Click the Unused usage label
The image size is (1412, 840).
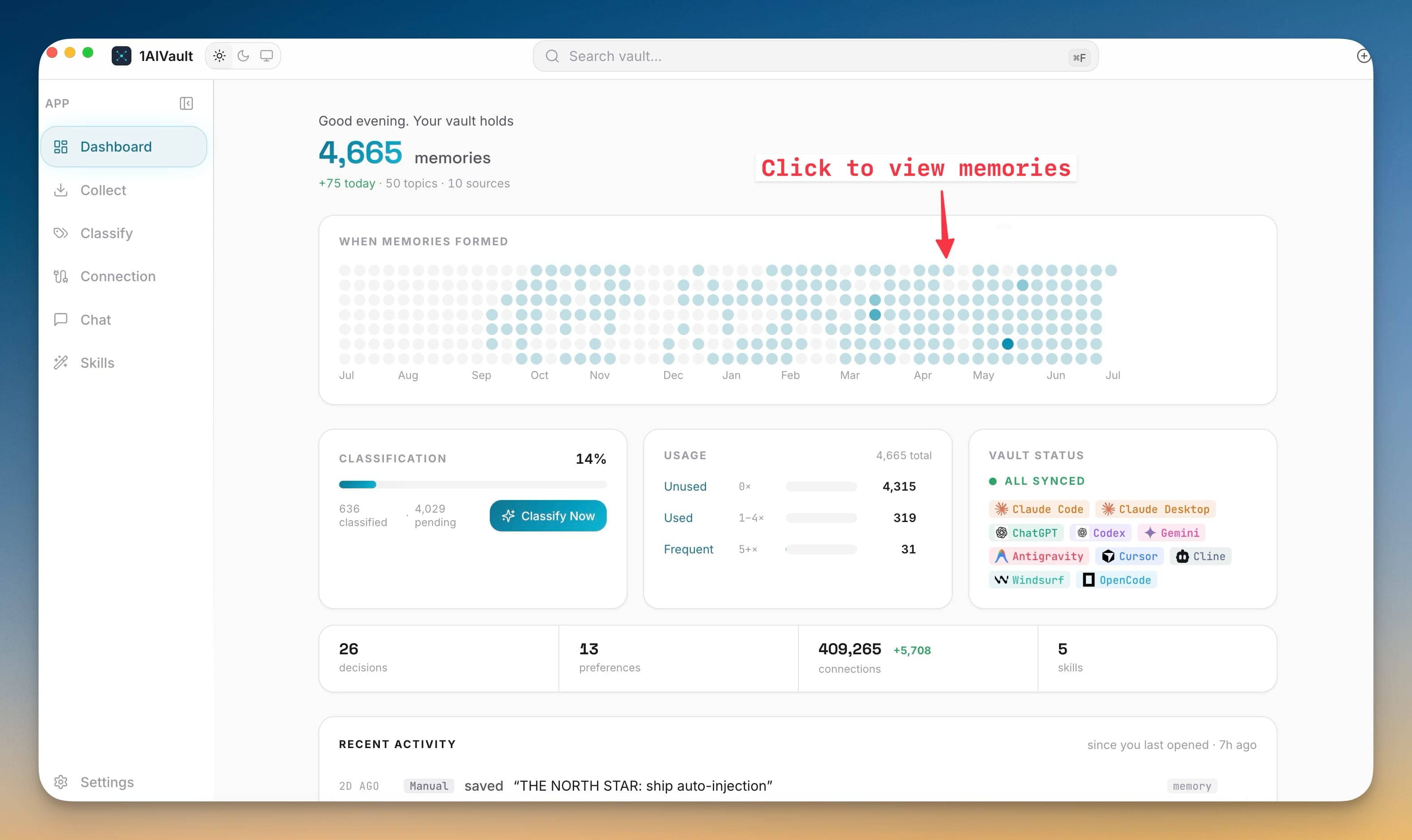coord(685,486)
